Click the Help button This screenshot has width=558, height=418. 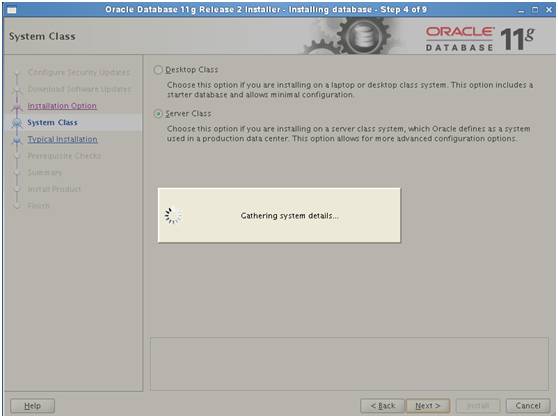(x=32, y=406)
